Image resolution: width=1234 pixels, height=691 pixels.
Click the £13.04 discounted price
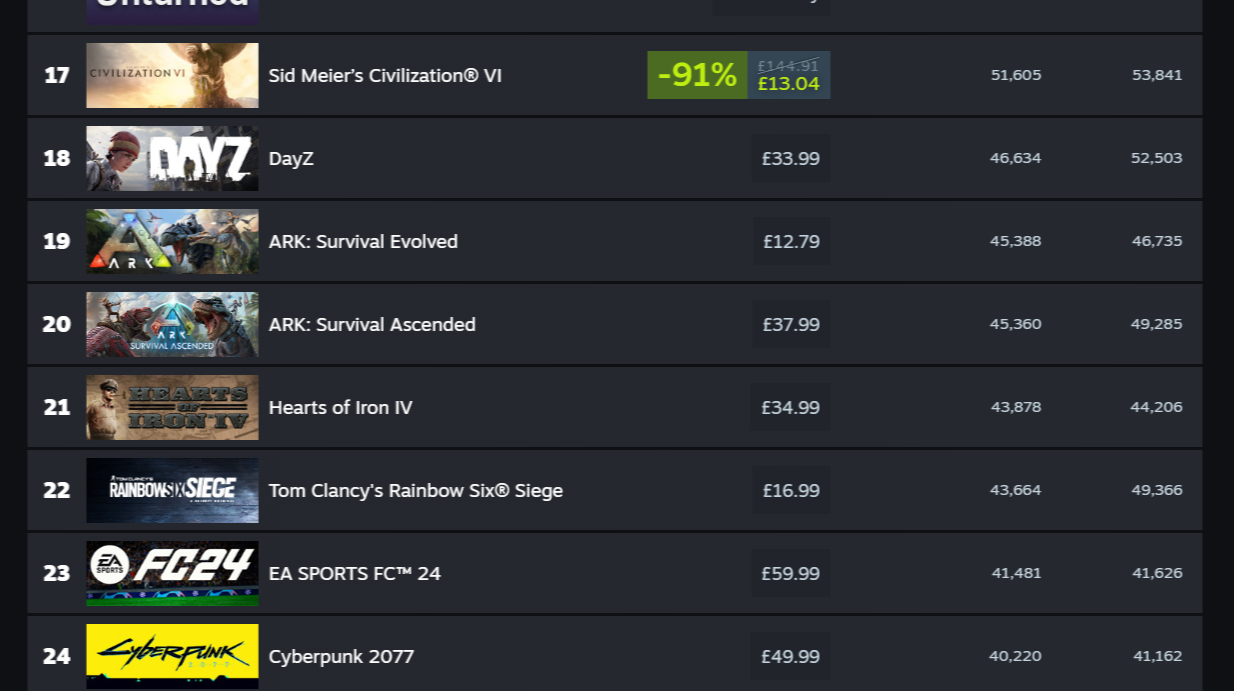point(788,84)
